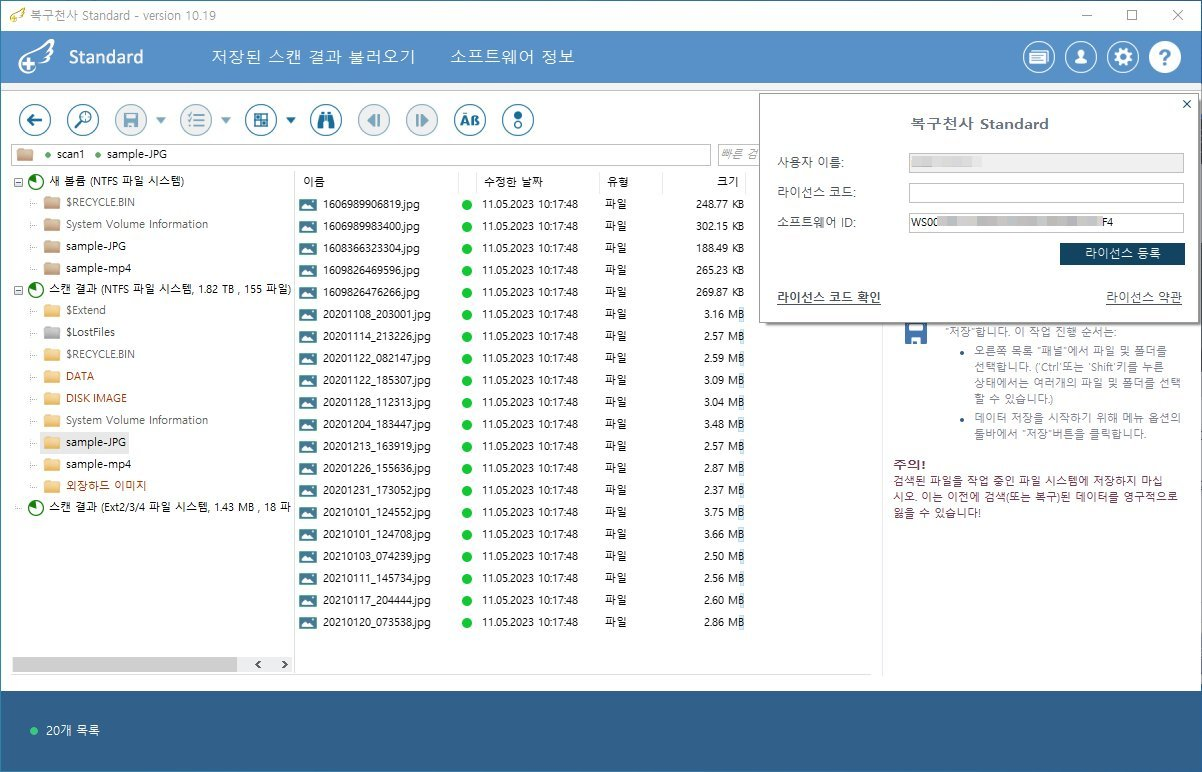Viewport: 1202px width, 772px height.
Task: Open 저장된 스캔 결과 불러오기 menu
Action: tap(313, 57)
